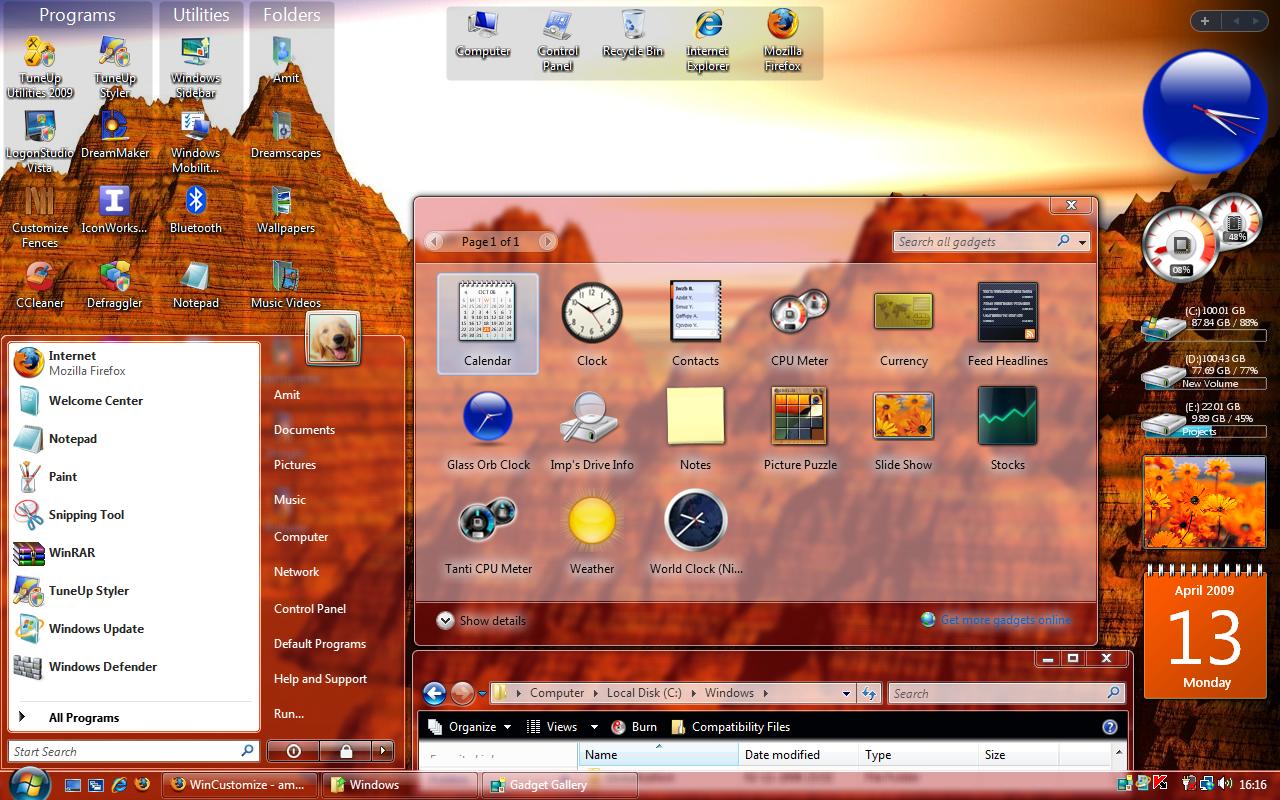This screenshot has width=1280, height=800.
Task: Expand Show details in gadget gallery
Action: tap(481, 621)
